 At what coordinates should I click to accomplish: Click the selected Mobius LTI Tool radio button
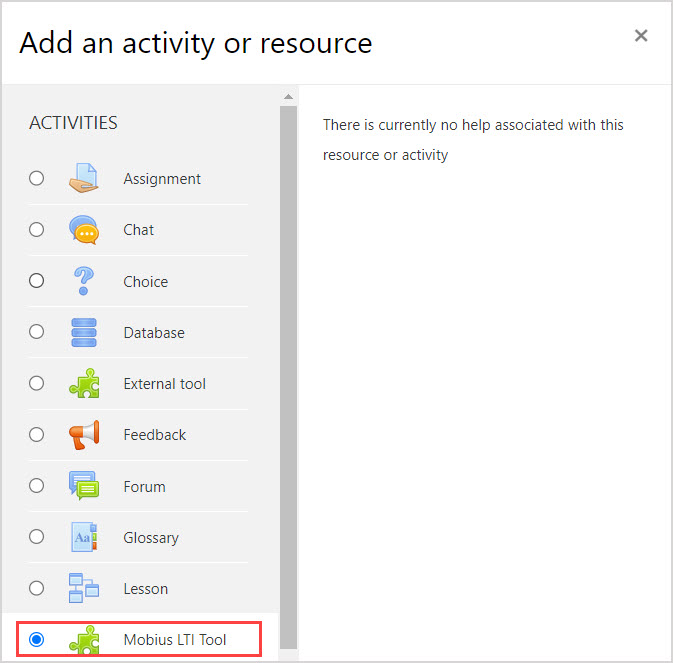36,639
